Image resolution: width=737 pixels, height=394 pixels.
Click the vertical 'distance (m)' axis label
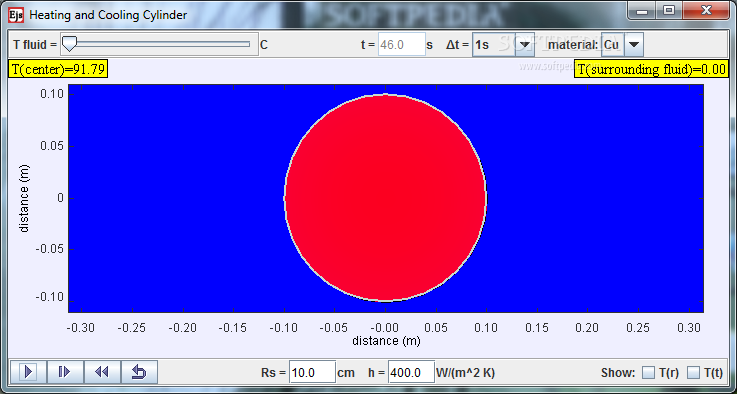point(25,198)
